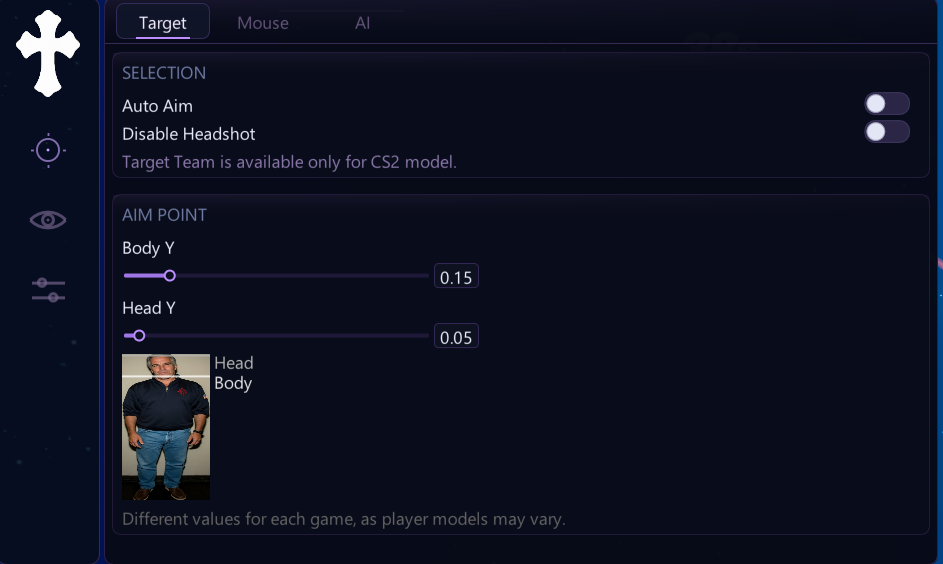Enable the Auto Aim toggle

pos(886,103)
